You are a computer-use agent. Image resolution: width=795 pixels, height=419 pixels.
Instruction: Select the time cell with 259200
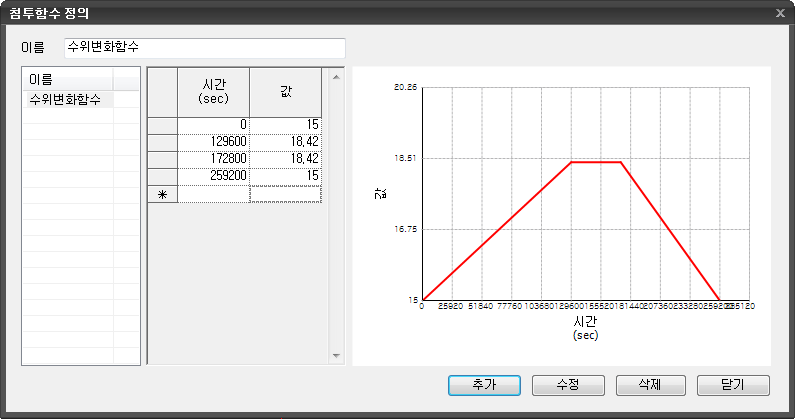tap(213, 175)
